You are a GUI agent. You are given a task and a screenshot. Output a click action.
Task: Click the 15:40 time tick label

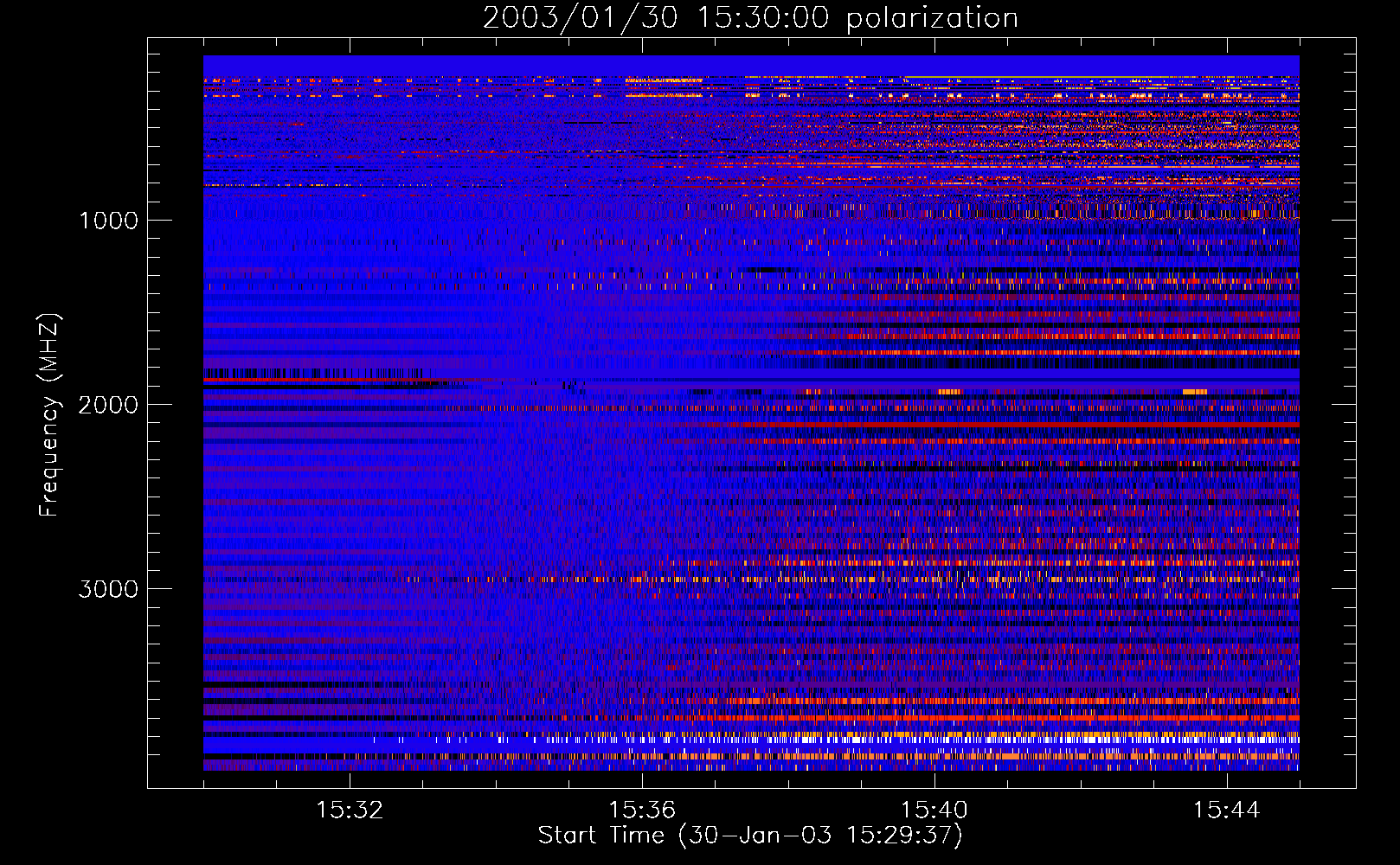pos(934,811)
